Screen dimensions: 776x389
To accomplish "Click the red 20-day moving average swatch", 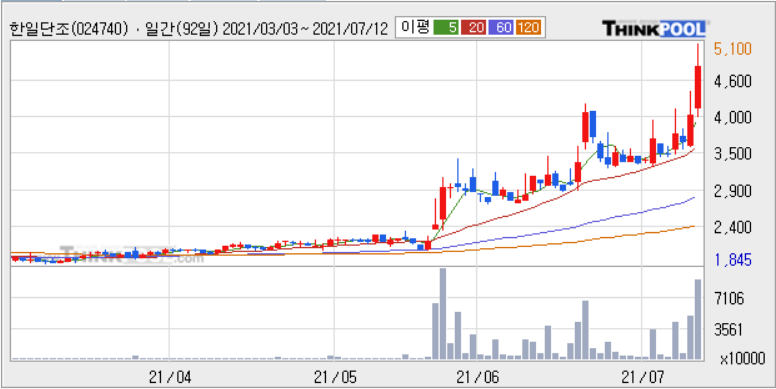I will [x=475, y=28].
